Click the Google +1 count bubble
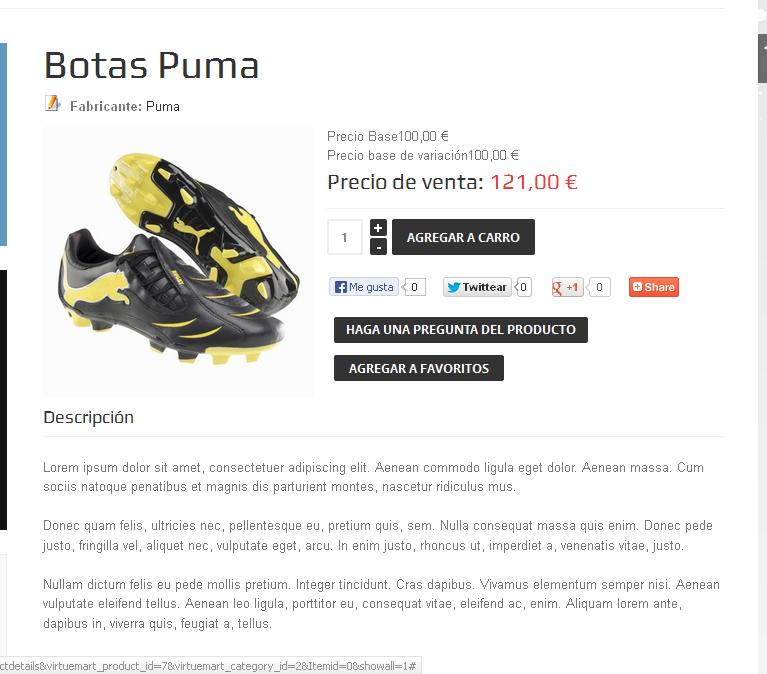 pos(599,287)
